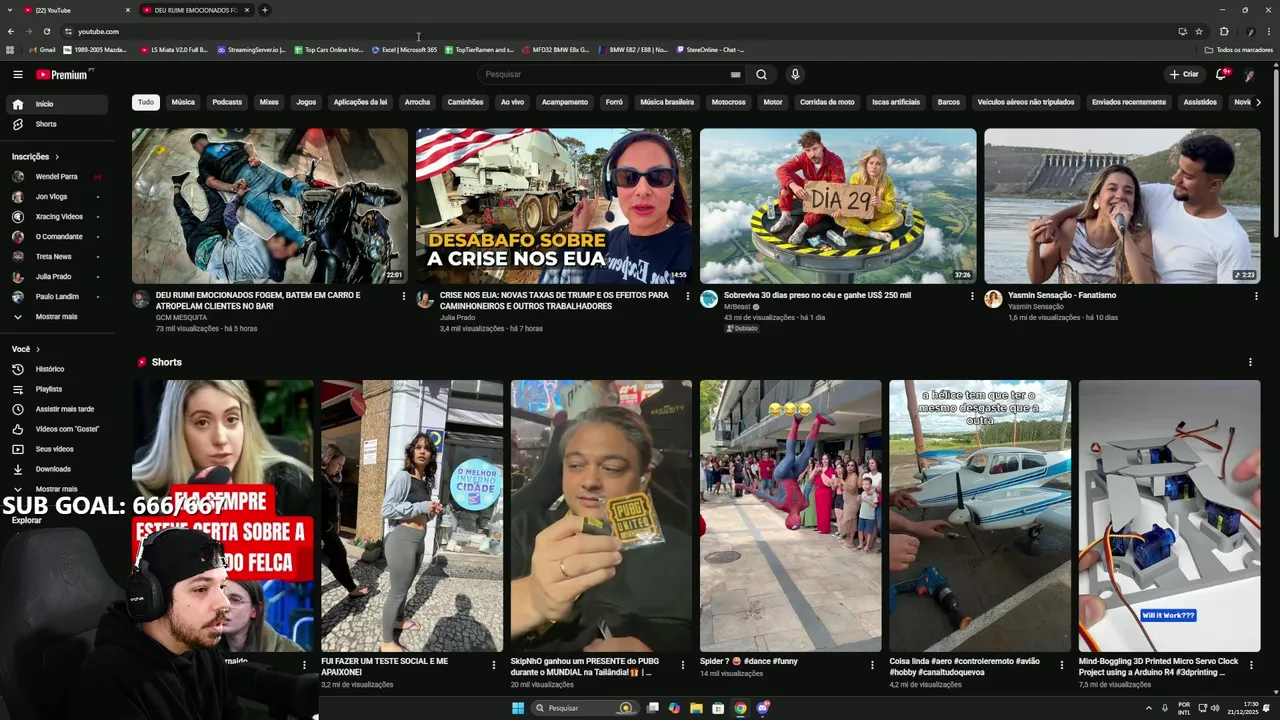This screenshot has width=1280, height=720.
Task: Open the Excel | Microsoft 365 bookmark
Action: click(x=405, y=50)
